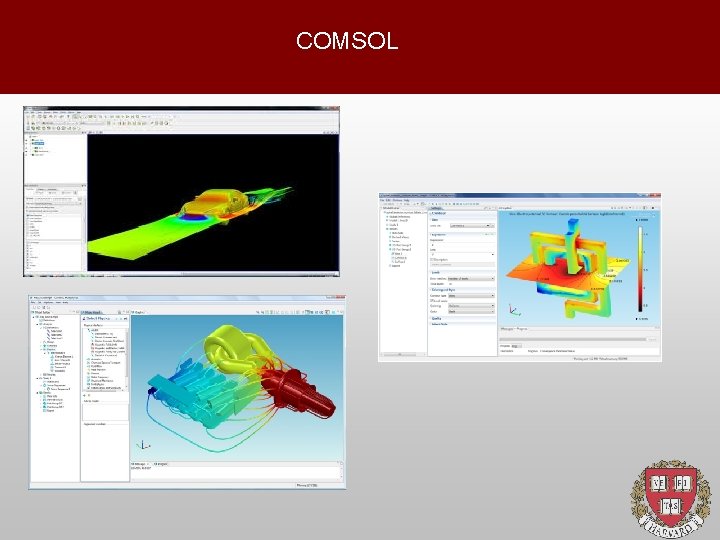Select Structural Mechanics physics in list
720x540 pixels.
click(101, 381)
